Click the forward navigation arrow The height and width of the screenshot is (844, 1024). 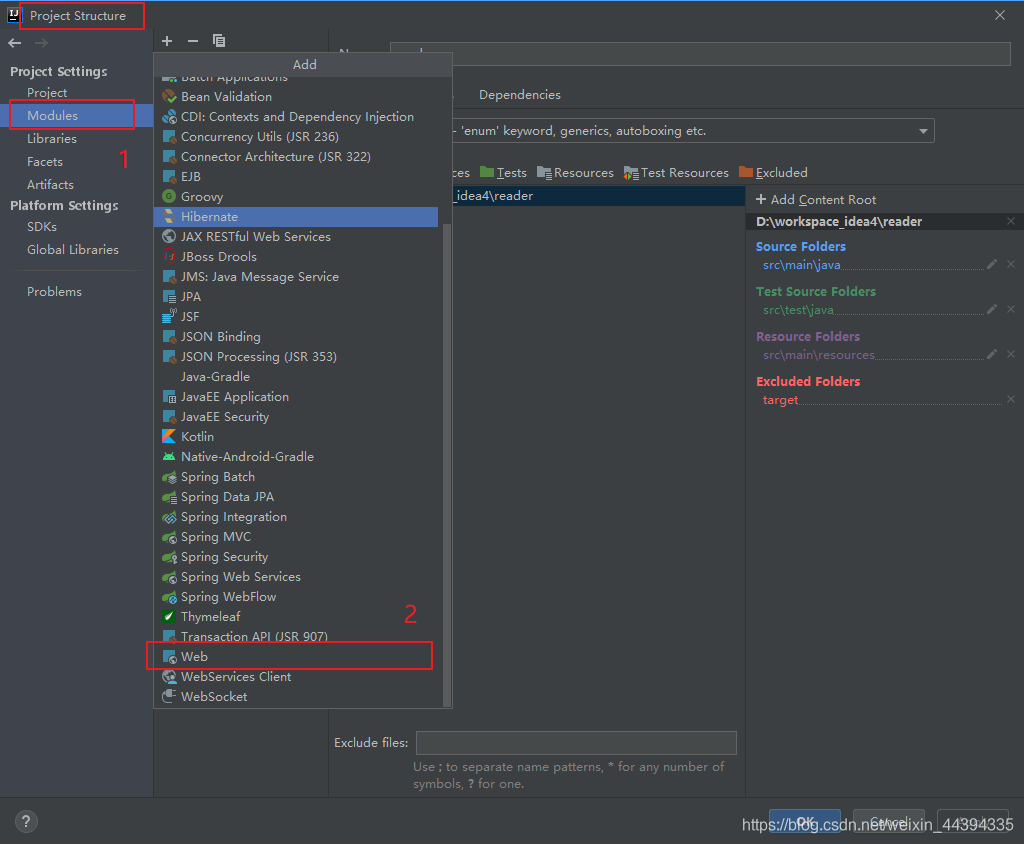41,43
